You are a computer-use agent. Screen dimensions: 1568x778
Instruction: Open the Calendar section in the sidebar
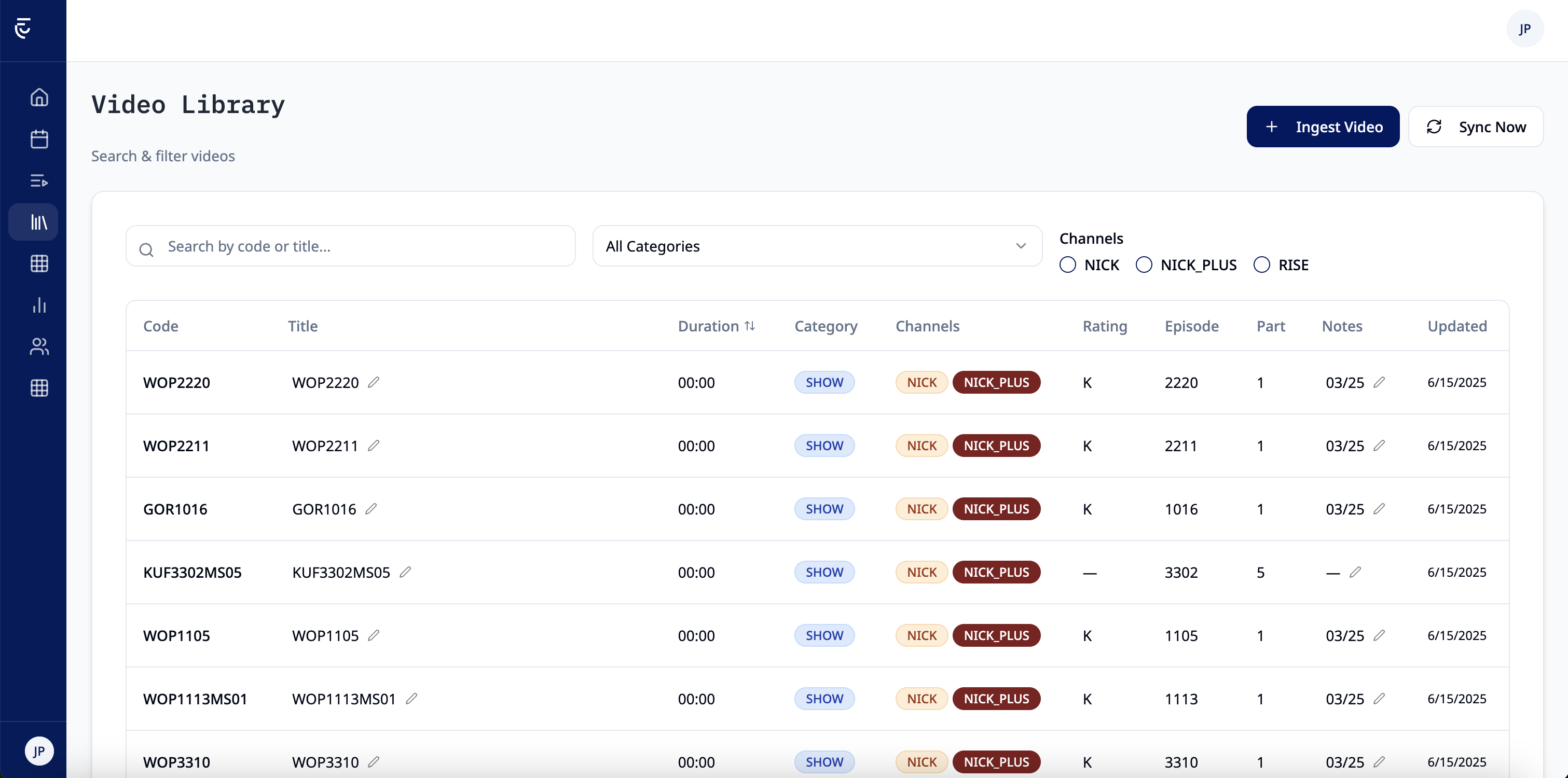click(x=39, y=138)
